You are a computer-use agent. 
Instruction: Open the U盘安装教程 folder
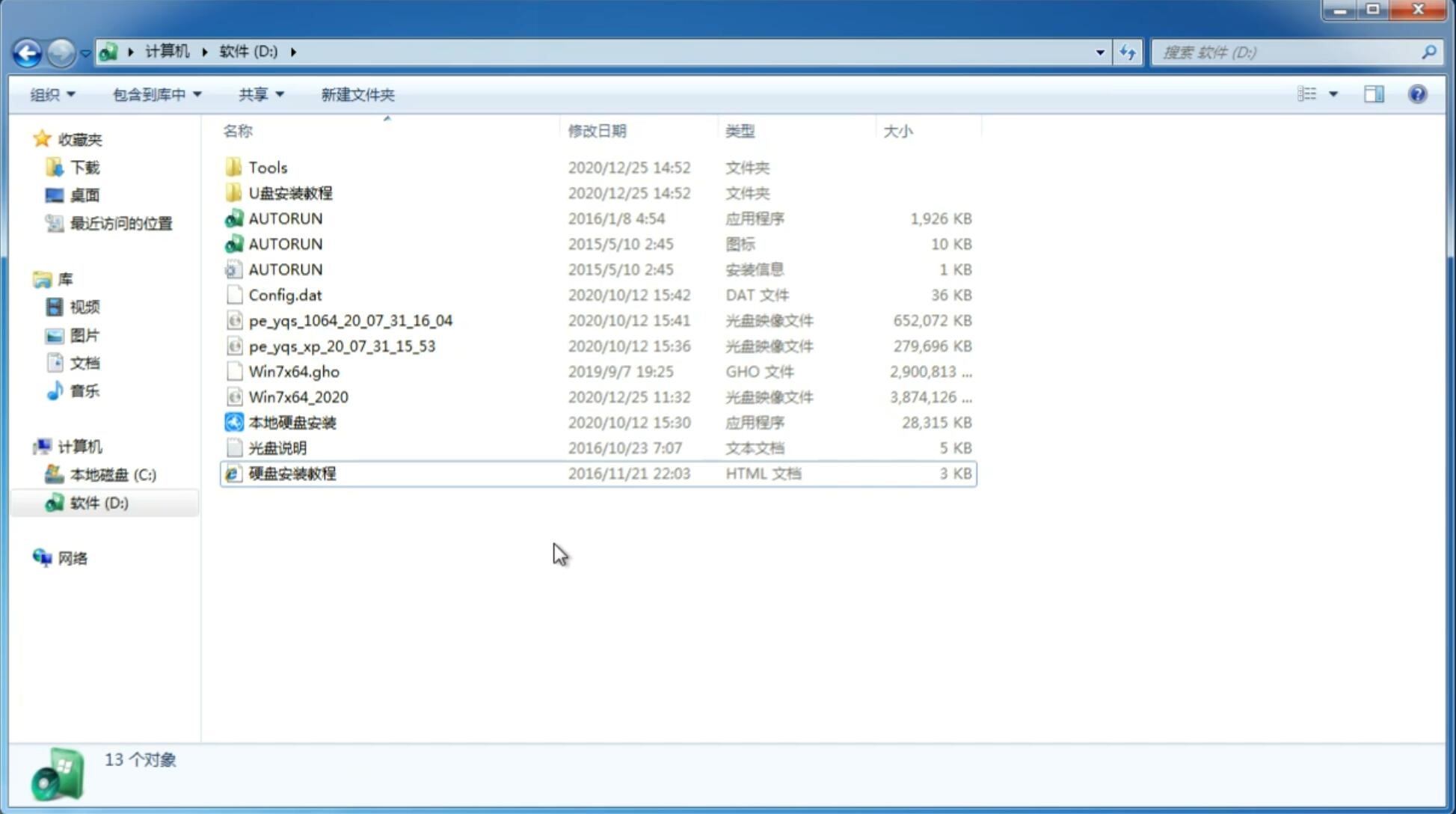(290, 192)
